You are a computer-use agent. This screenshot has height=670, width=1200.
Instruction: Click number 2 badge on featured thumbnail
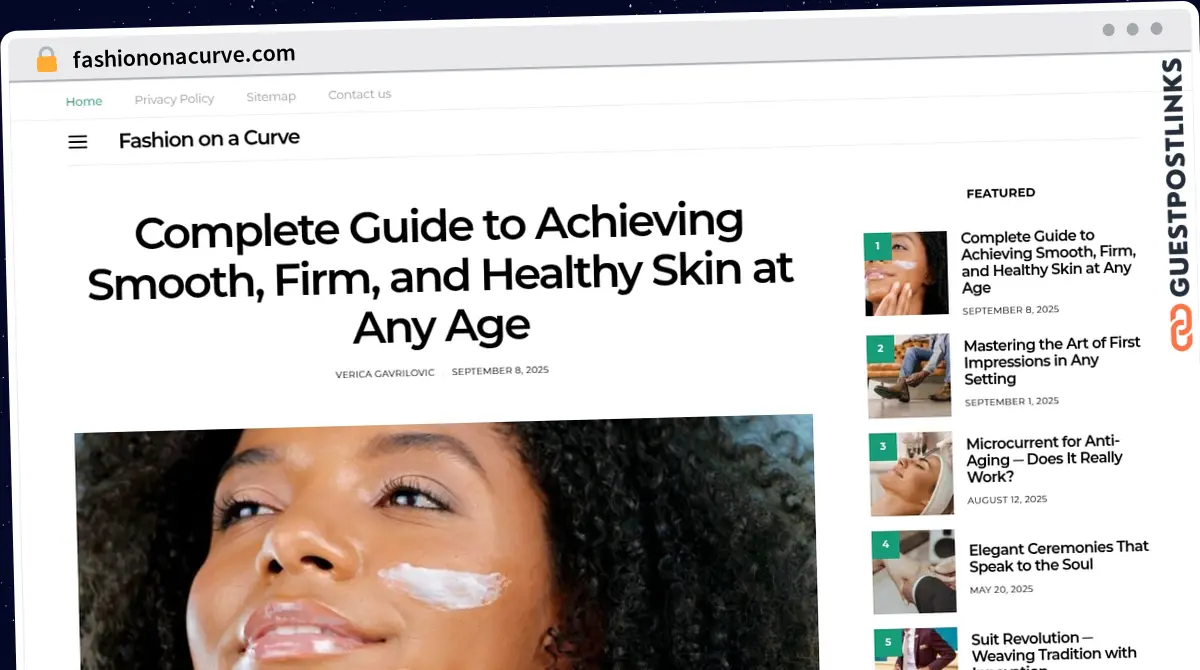click(880, 348)
